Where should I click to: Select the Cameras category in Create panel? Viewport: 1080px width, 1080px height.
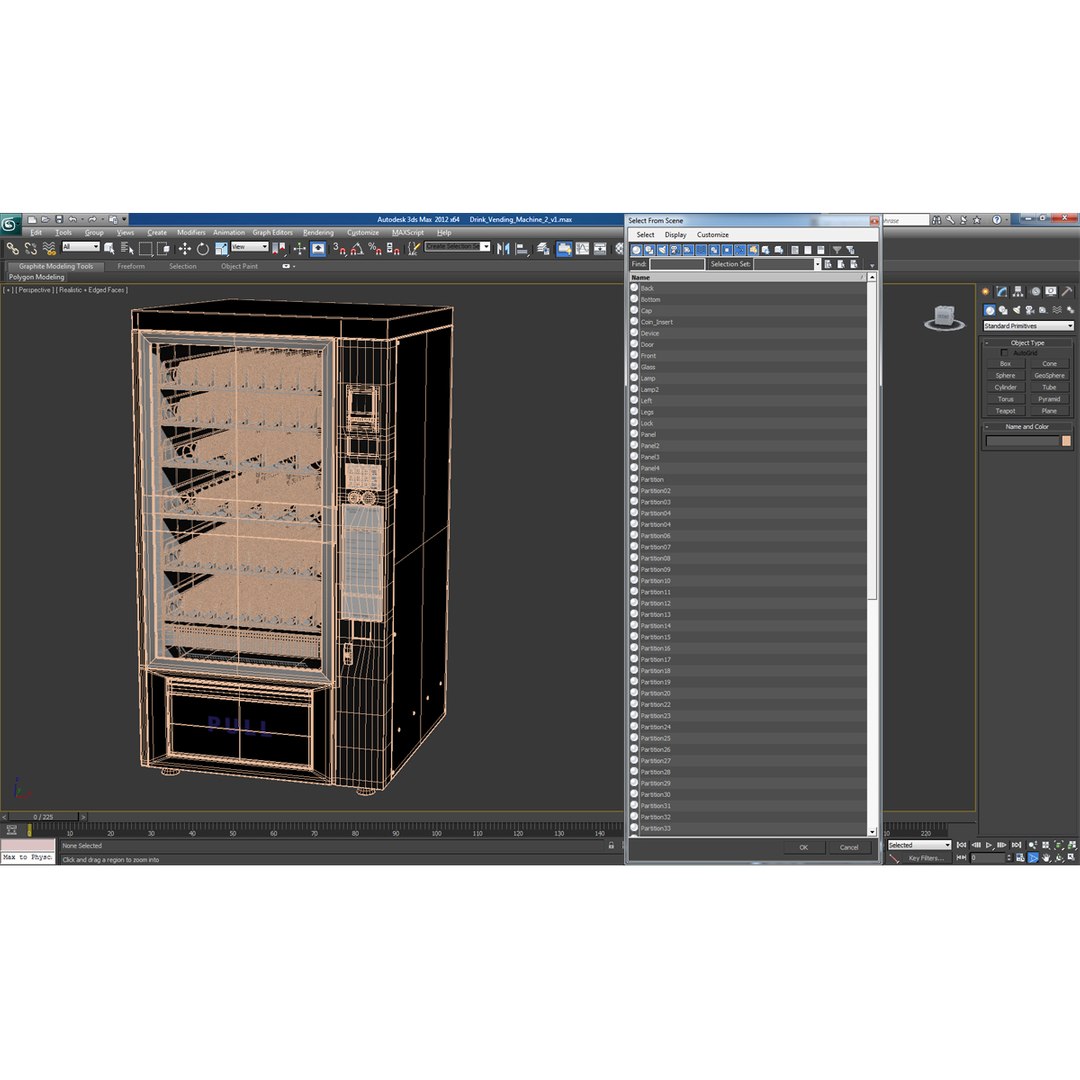click(x=1030, y=310)
